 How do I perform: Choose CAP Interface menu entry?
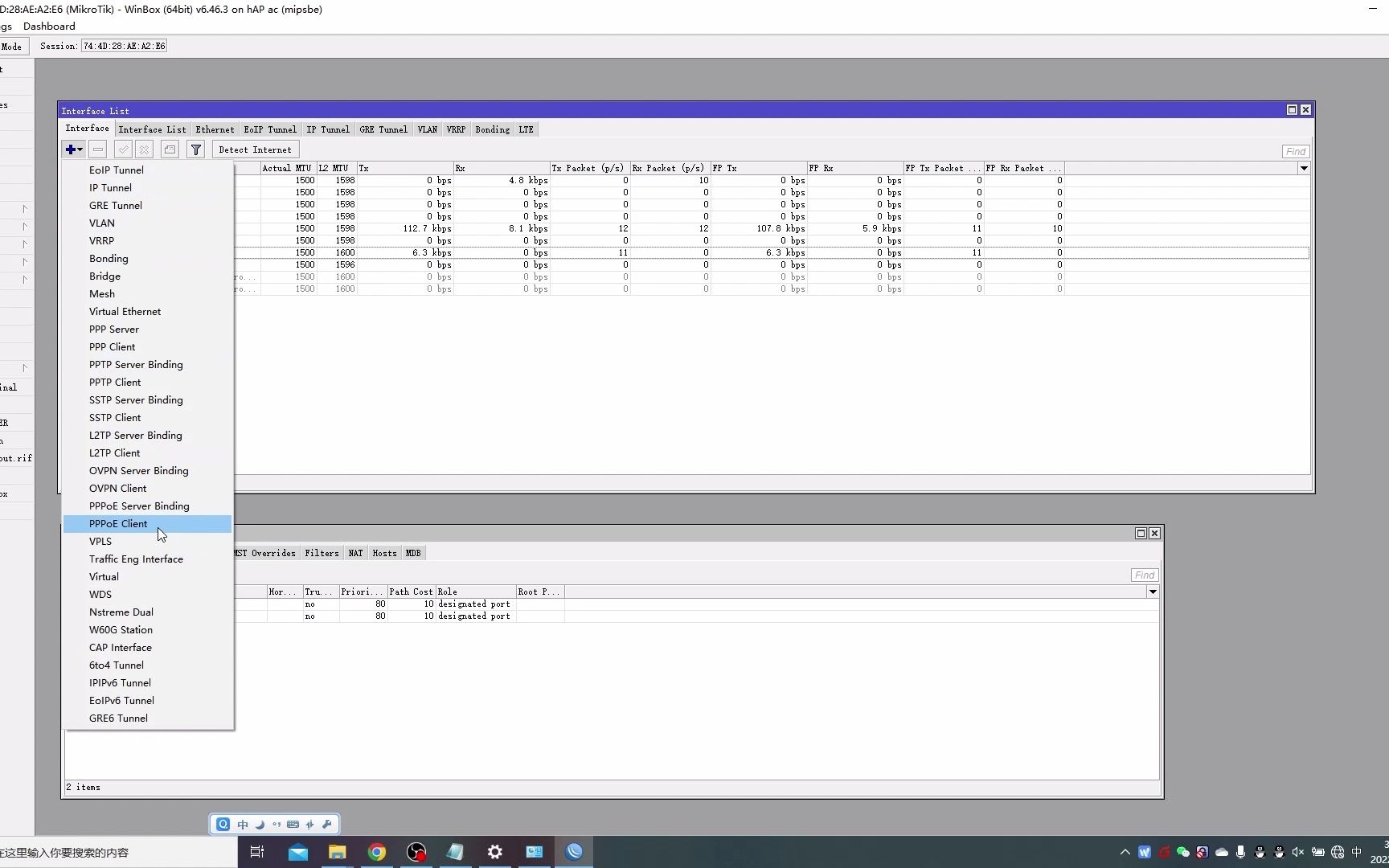point(147,648)
